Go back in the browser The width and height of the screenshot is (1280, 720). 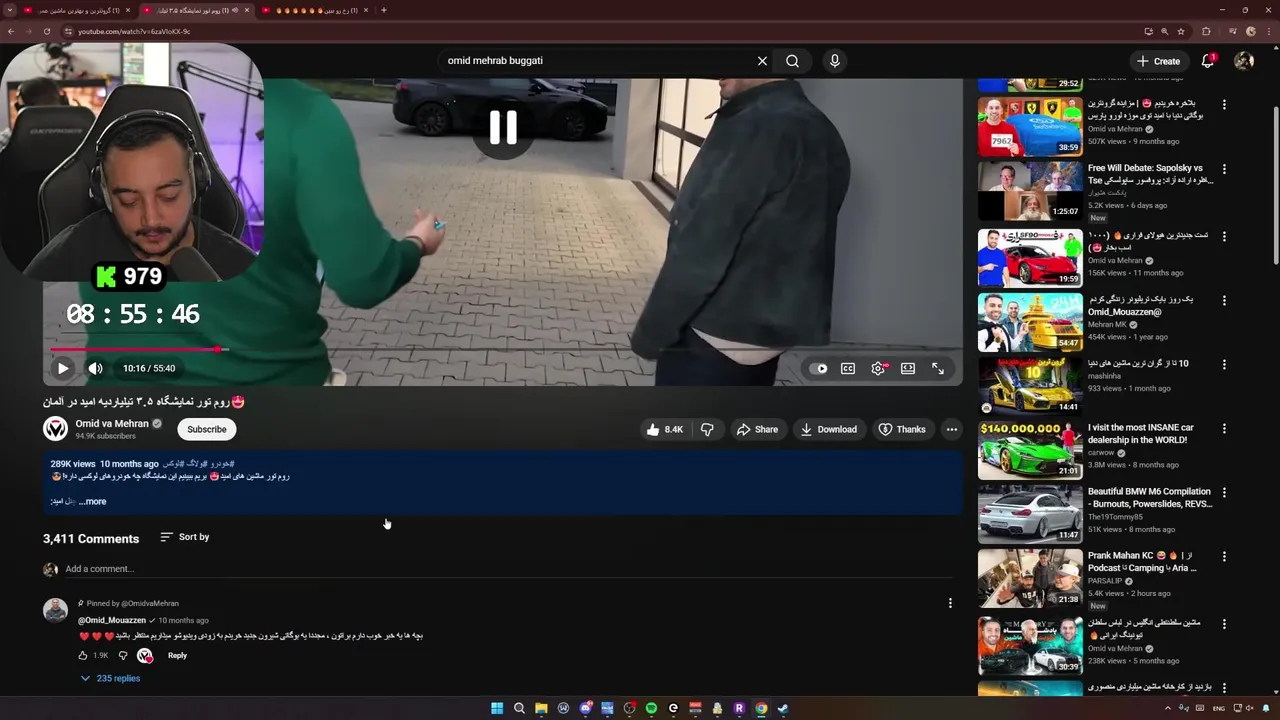click(10, 31)
